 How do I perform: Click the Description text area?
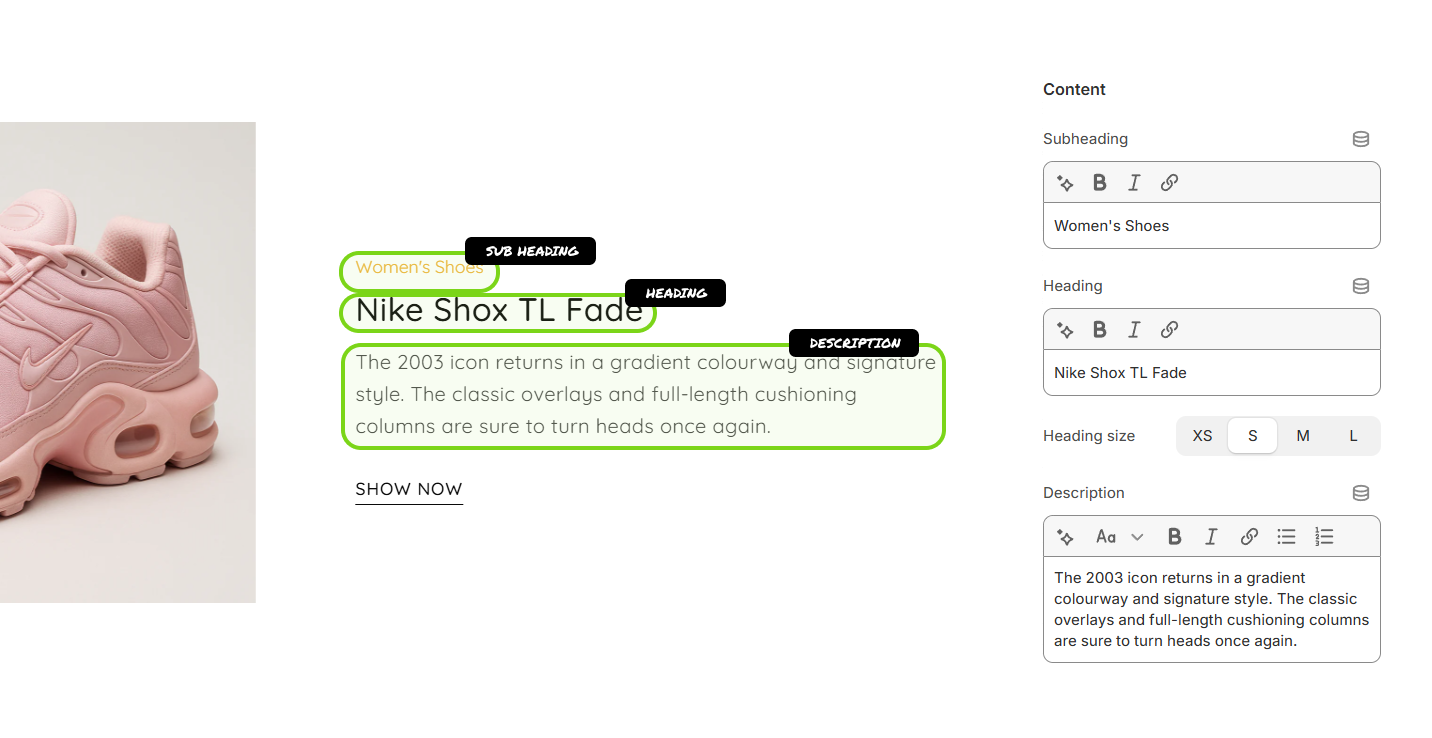1211,609
